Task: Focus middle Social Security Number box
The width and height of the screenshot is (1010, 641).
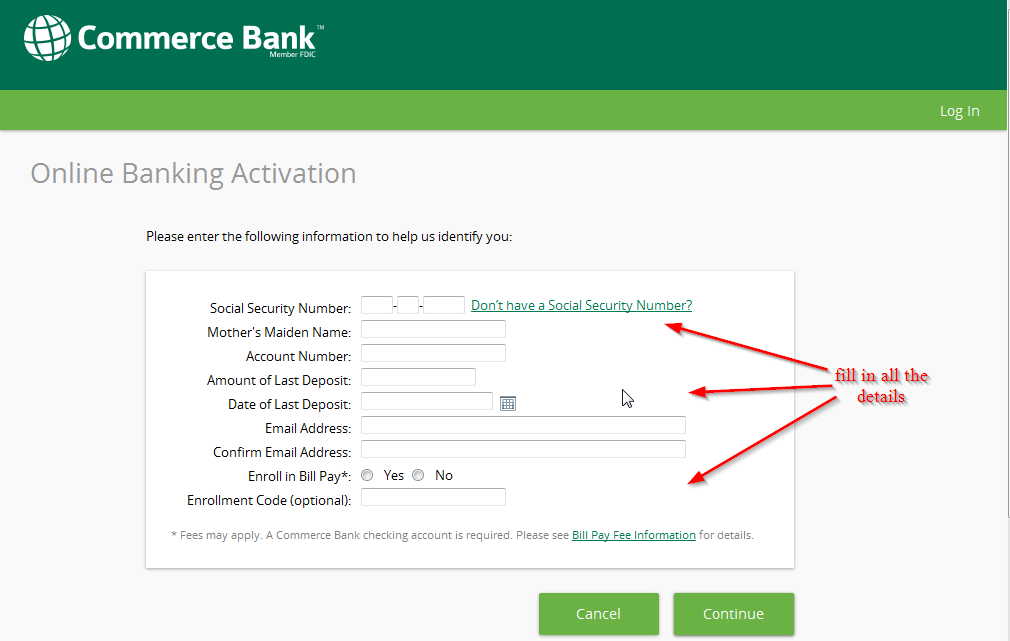Action: [x=408, y=305]
